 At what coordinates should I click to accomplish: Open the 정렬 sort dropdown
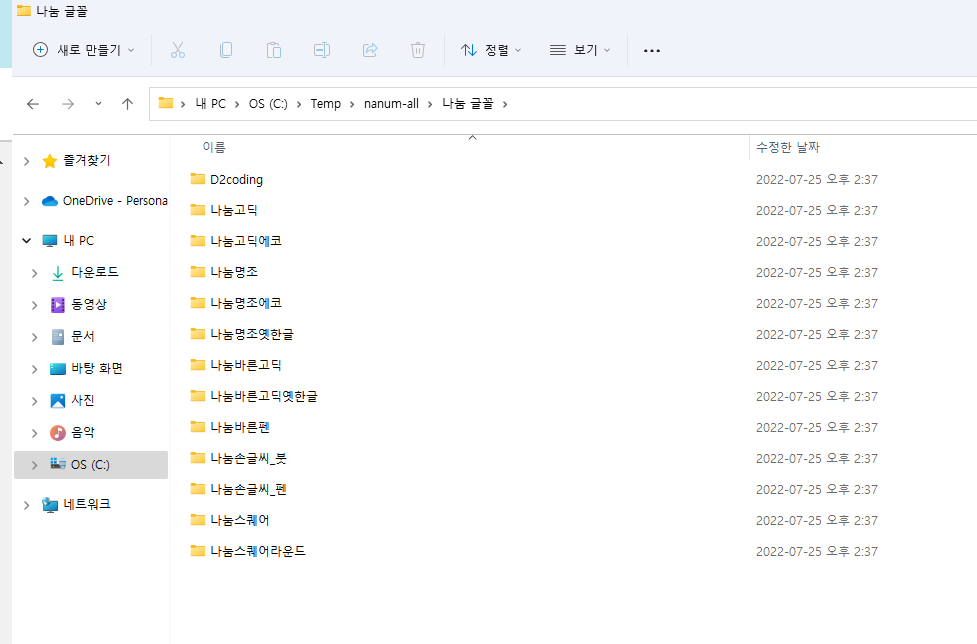click(x=491, y=50)
